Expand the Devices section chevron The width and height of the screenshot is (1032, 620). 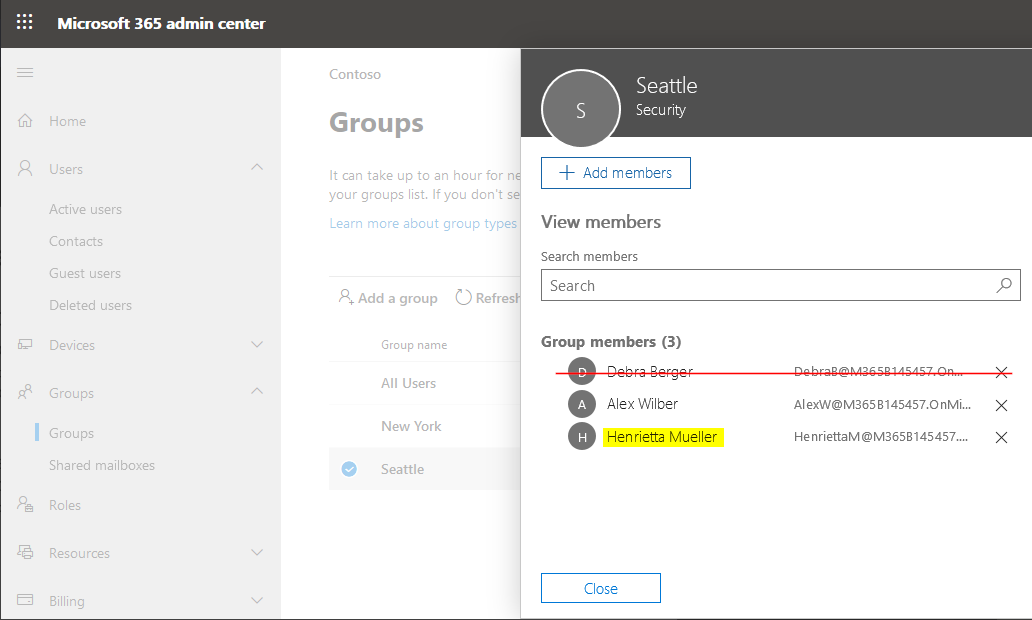click(257, 345)
